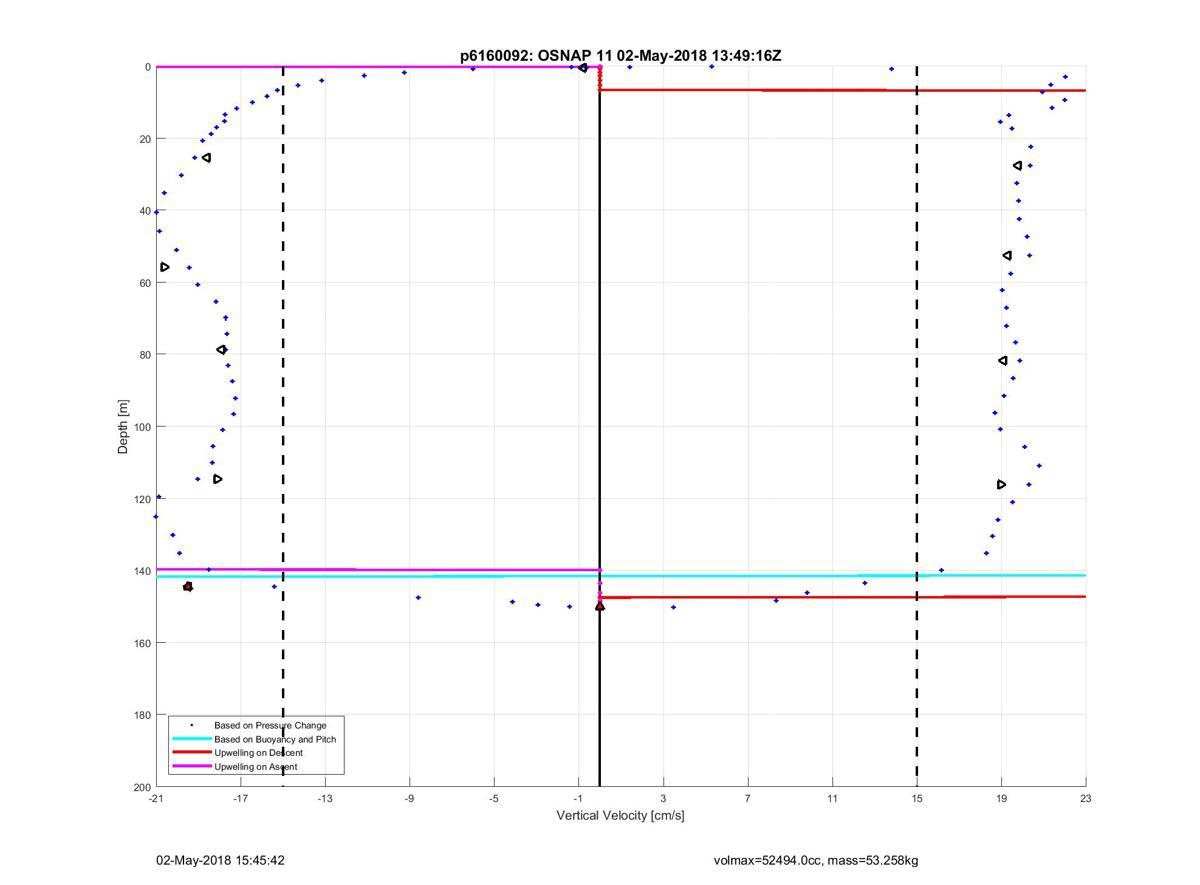This screenshot has height=885, width=1200.
Task: Click the 20 tick on depth axis
Action: point(145,139)
